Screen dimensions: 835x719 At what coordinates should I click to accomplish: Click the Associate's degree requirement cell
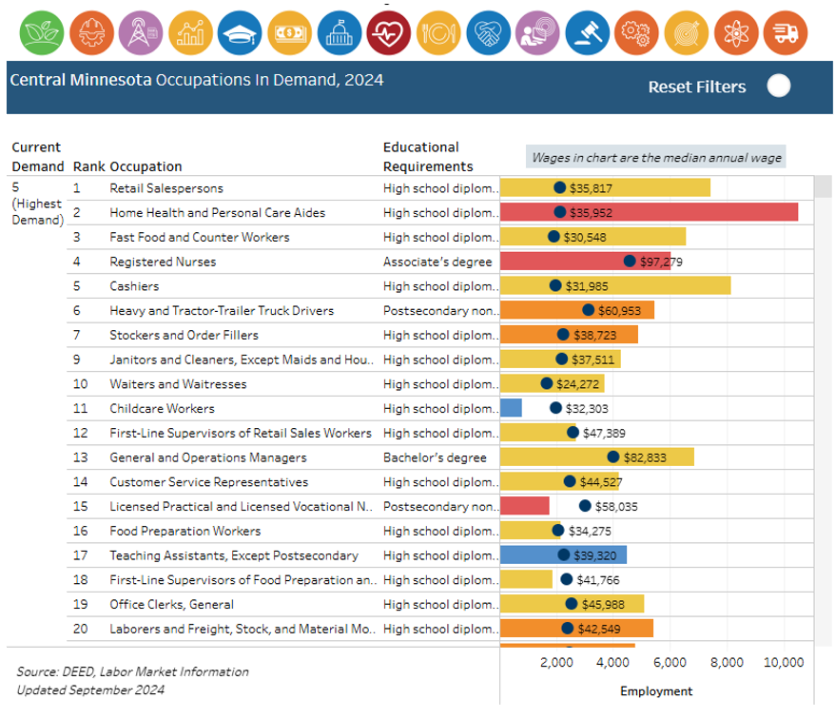coord(438,262)
